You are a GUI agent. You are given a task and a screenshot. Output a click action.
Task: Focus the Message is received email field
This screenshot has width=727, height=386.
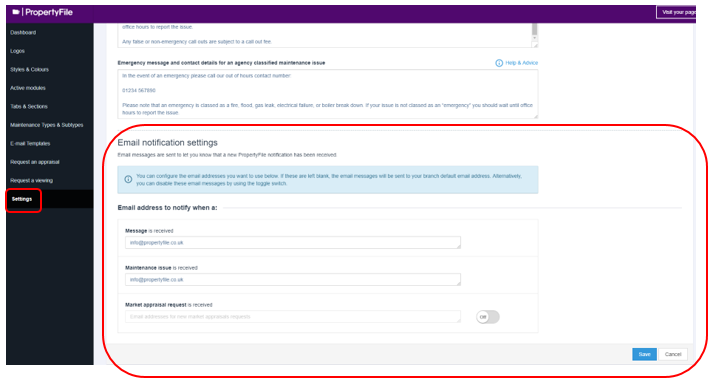pyautogui.click(x=293, y=243)
